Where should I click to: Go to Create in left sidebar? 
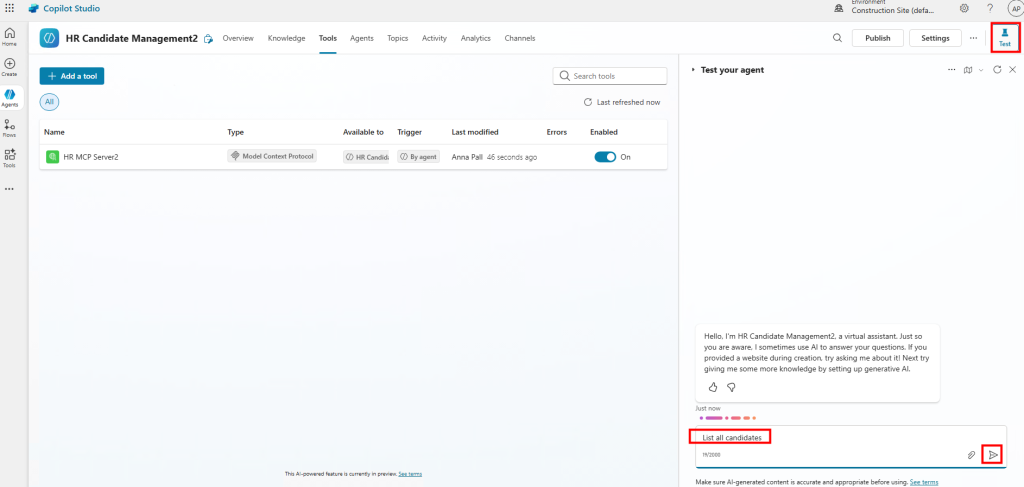point(10,66)
